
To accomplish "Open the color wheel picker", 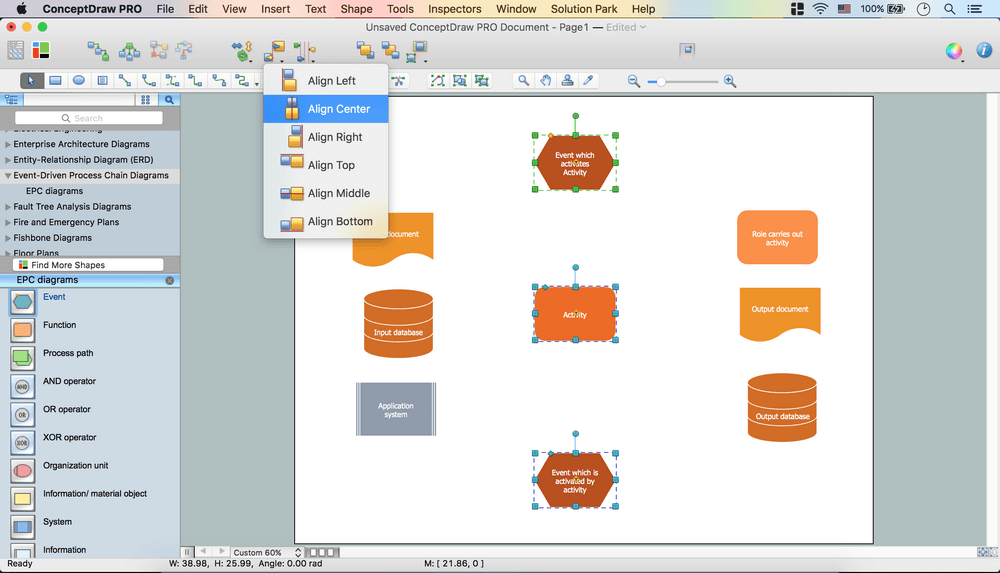I will (954, 51).
